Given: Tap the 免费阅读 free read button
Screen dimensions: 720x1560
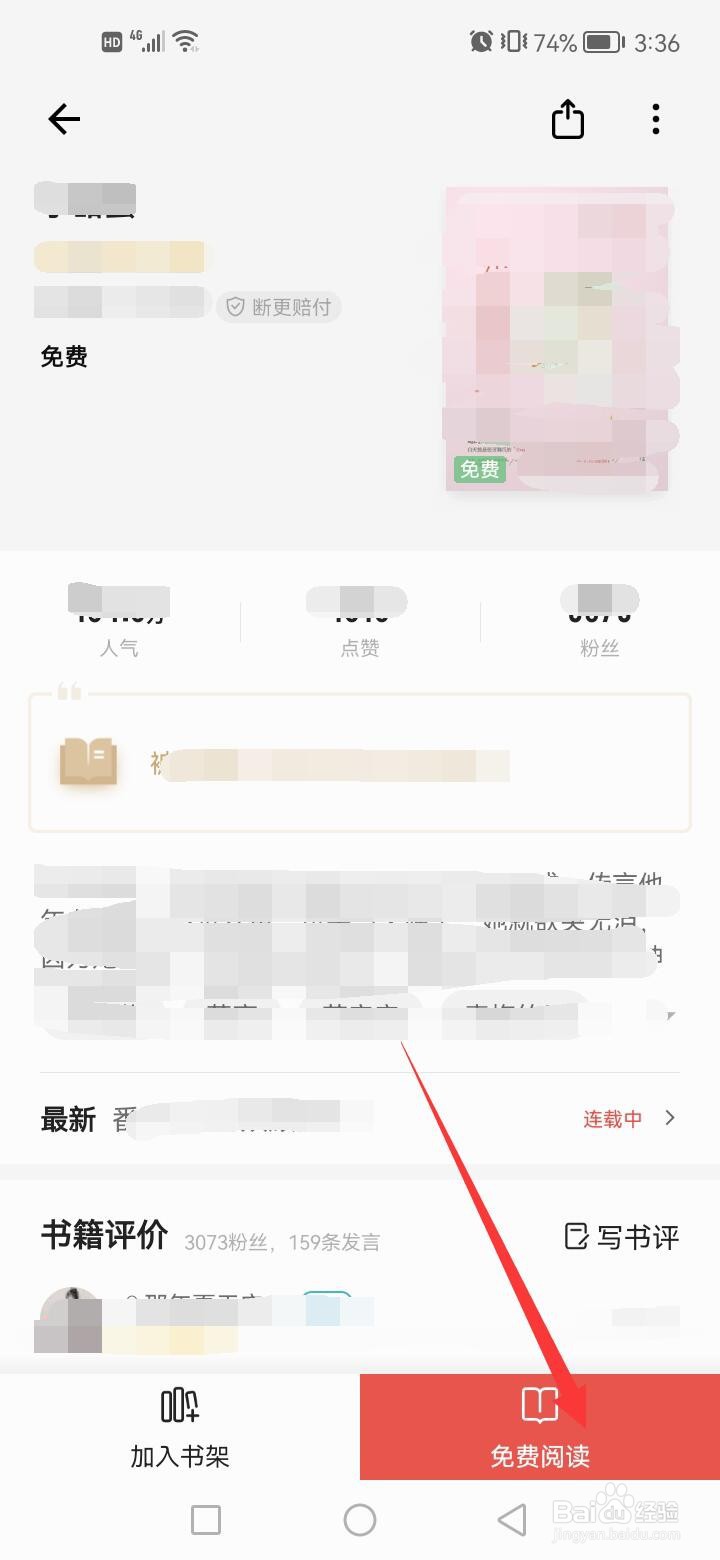Looking at the screenshot, I should click(540, 1427).
